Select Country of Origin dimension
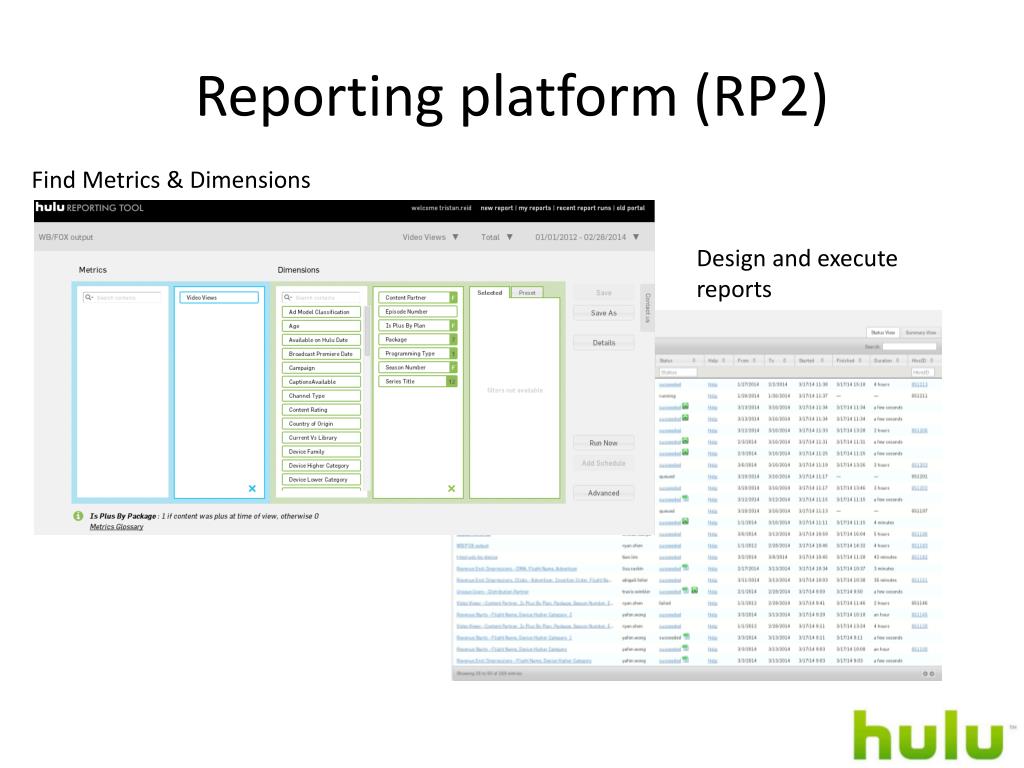Screen dimensions: 1024x768 pos(321,424)
